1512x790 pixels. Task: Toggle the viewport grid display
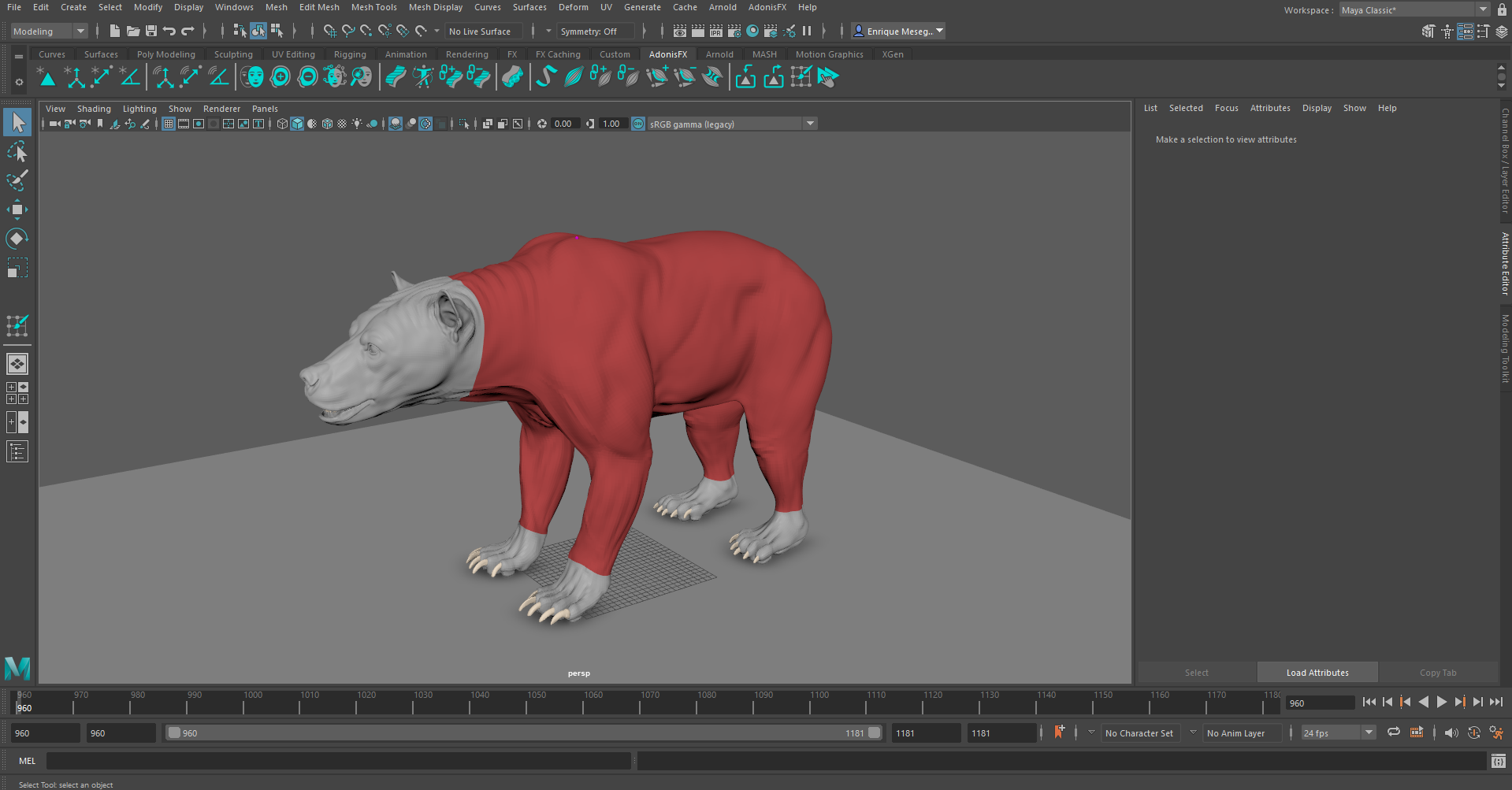169,124
